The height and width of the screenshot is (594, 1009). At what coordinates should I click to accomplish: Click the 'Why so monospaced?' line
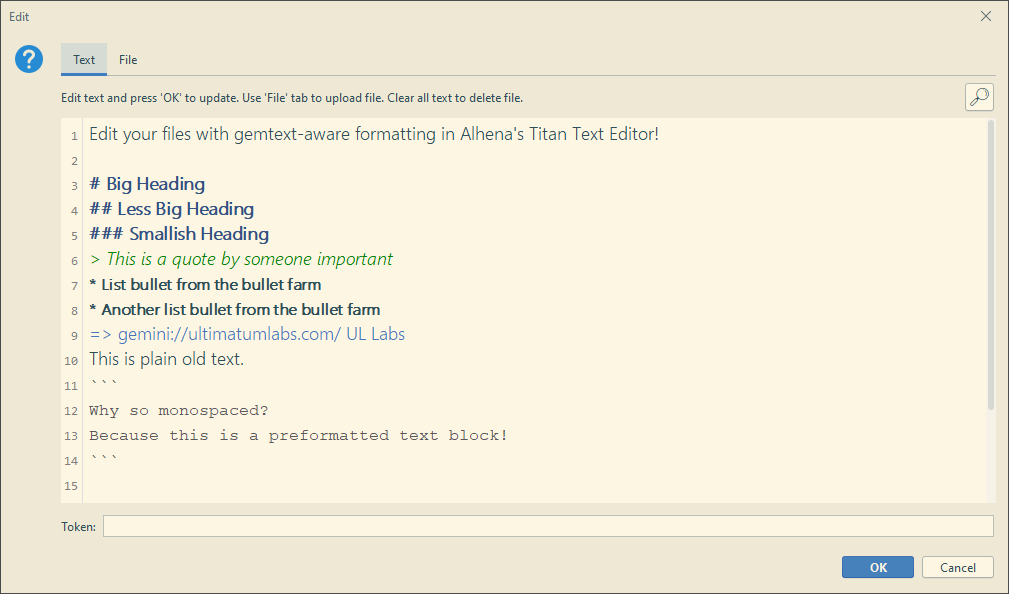pos(179,411)
